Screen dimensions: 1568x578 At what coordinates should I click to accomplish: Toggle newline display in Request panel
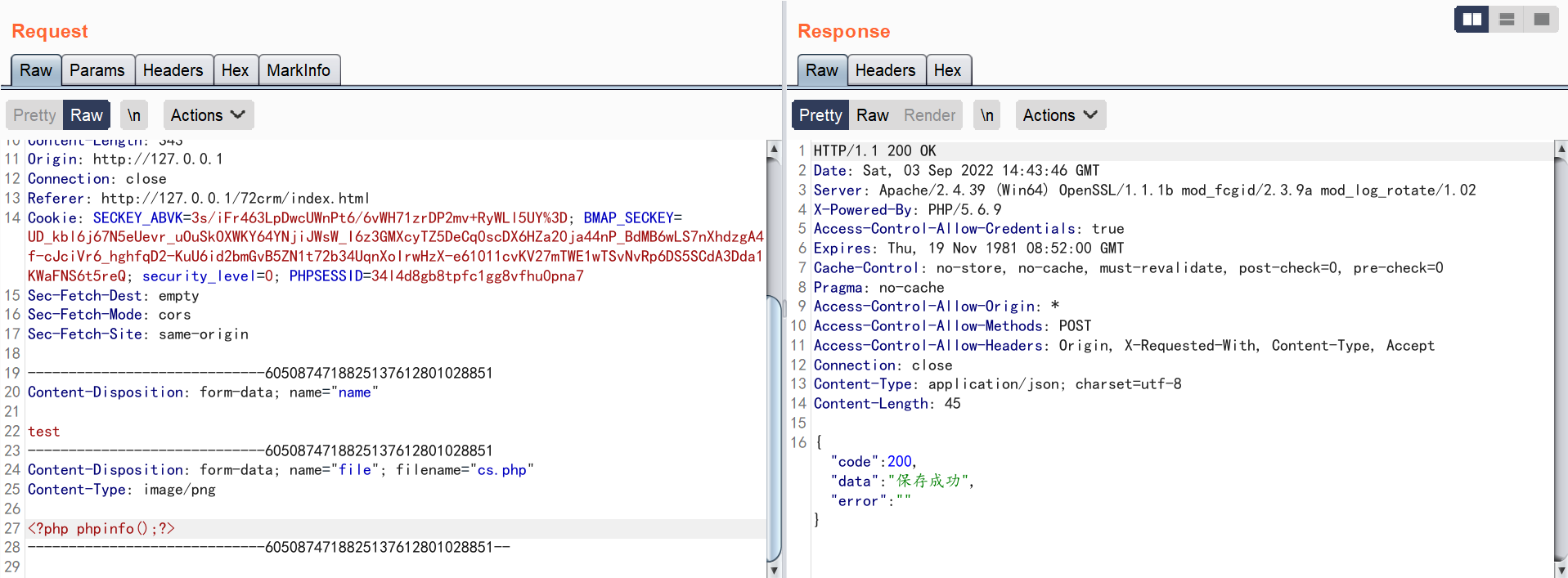point(133,115)
